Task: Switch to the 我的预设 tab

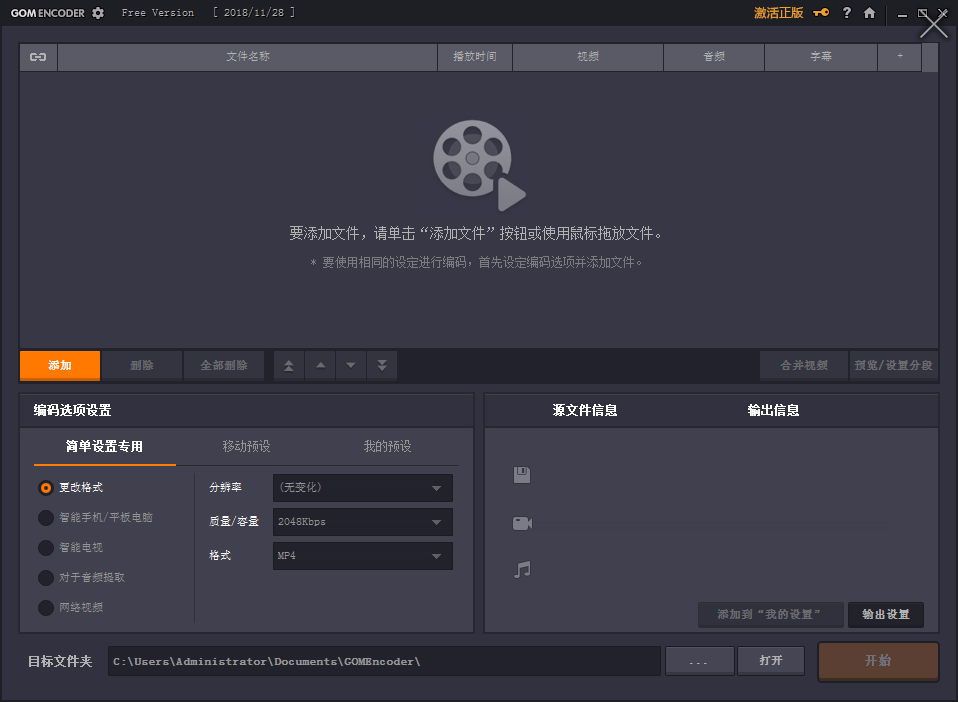Action: pos(388,447)
